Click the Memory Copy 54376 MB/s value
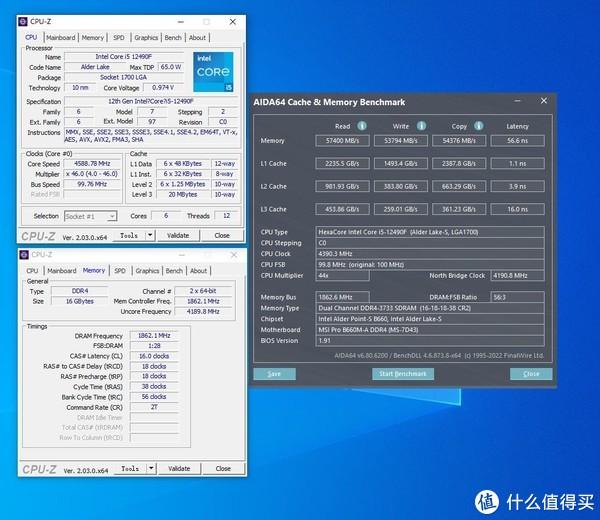Screen dimensions: 600x520 click(459, 140)
